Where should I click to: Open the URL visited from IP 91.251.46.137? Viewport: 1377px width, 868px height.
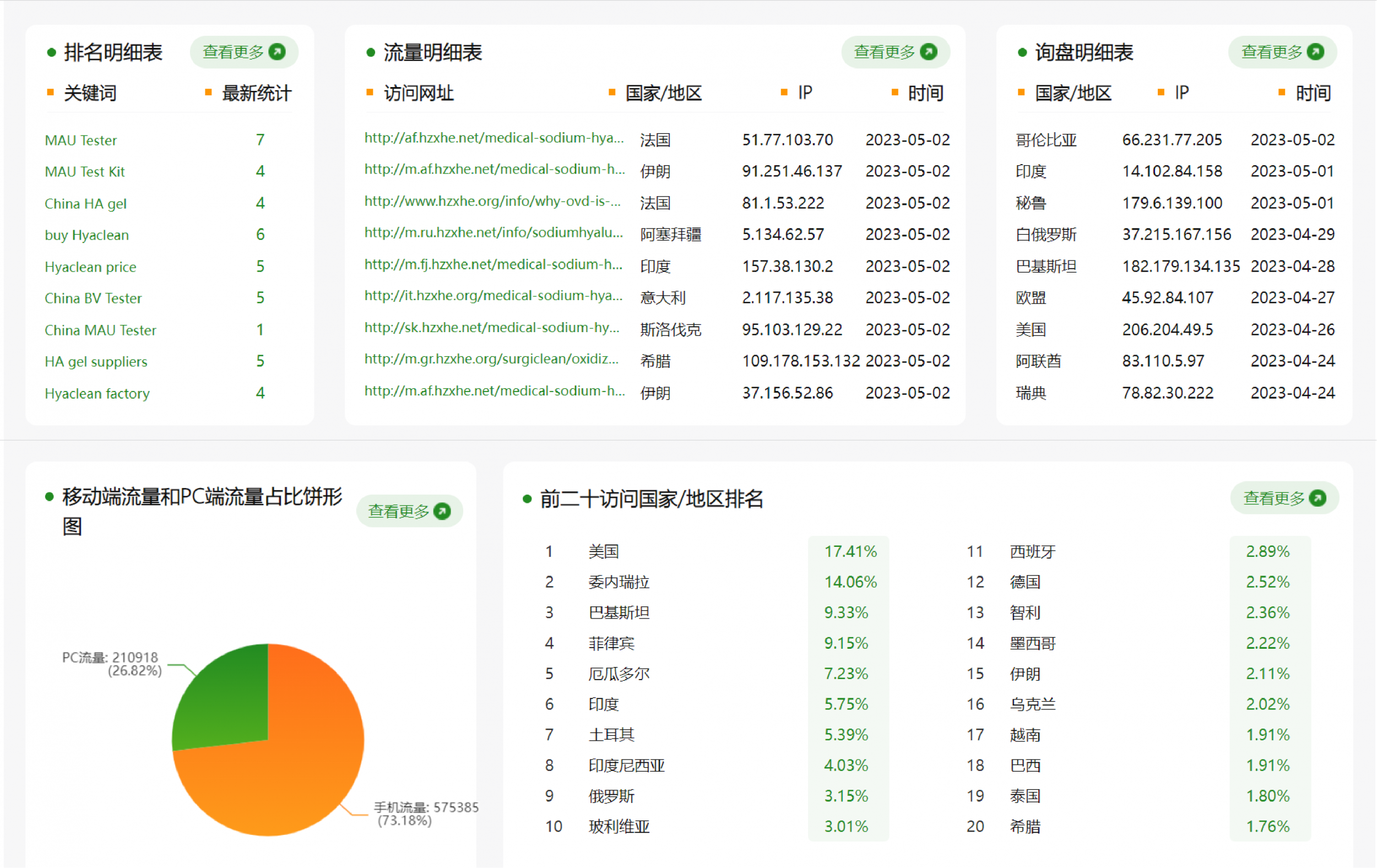(495, 169)
